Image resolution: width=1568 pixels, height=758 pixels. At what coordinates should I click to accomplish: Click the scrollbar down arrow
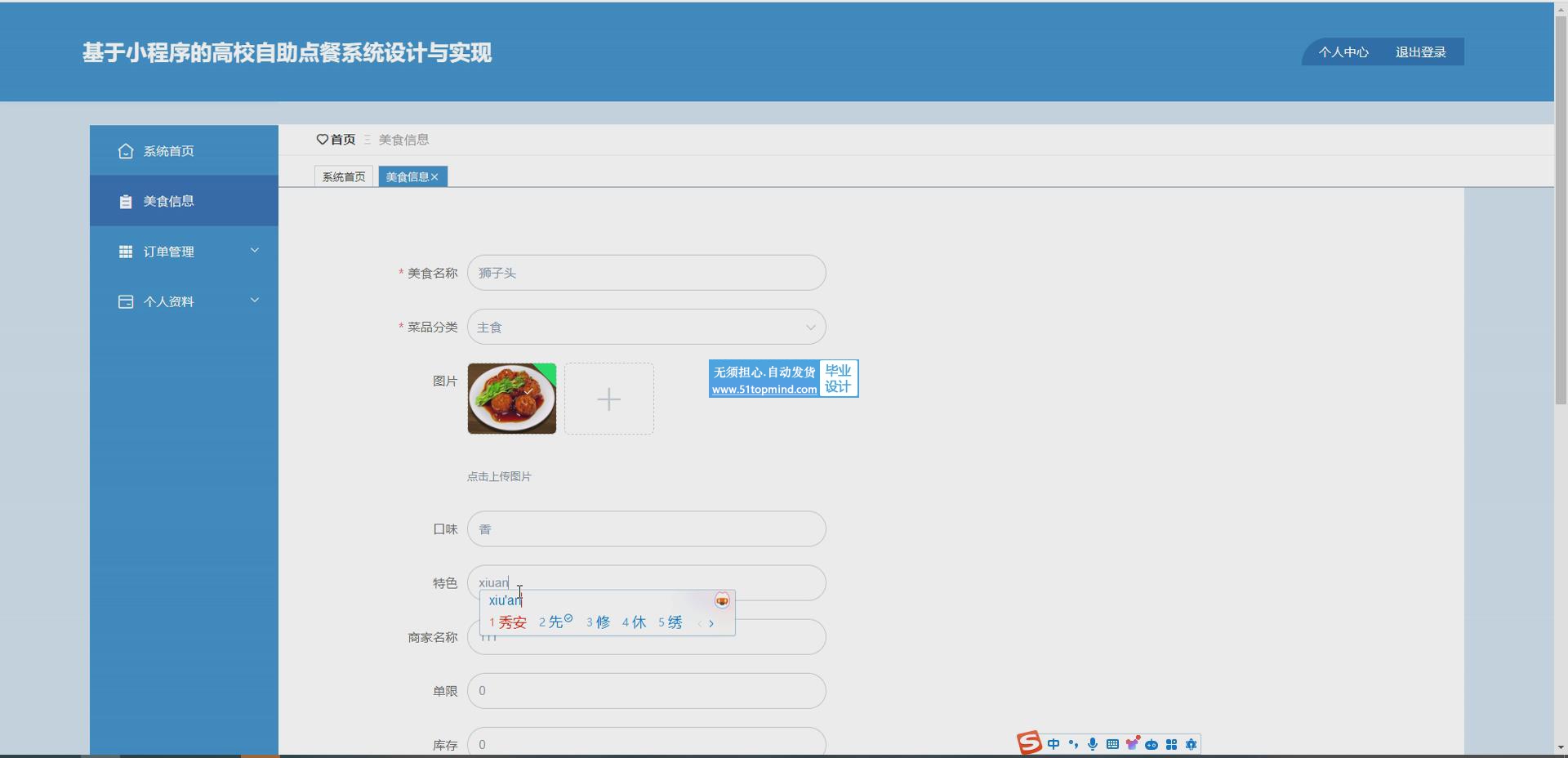(1561, 747)
